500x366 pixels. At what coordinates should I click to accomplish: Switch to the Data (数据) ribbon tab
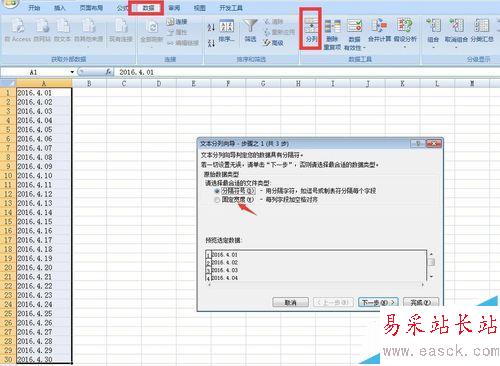click(149, 7)
